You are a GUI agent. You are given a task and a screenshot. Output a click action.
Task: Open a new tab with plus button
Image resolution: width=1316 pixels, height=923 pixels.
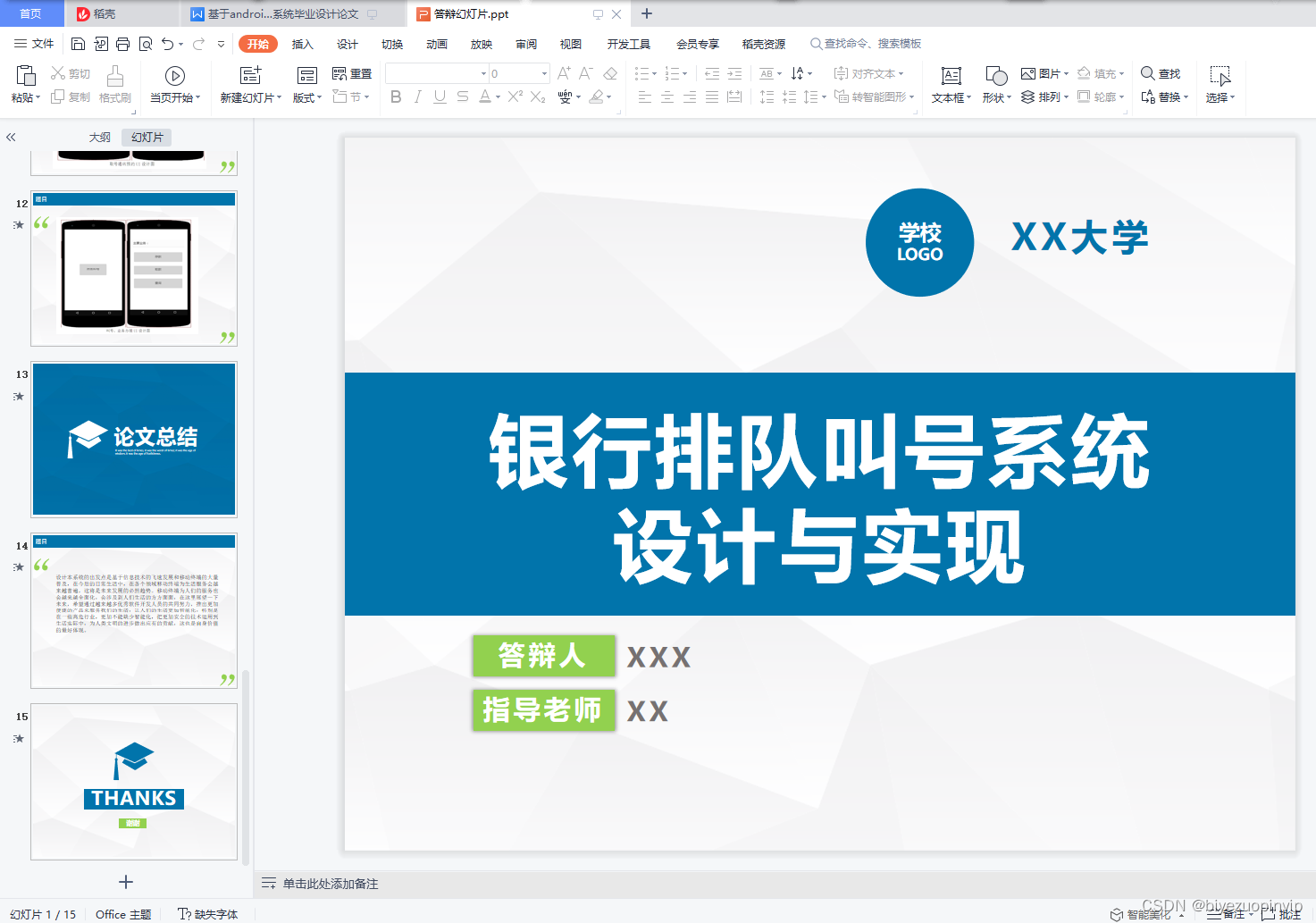click(x=647, y=13)
